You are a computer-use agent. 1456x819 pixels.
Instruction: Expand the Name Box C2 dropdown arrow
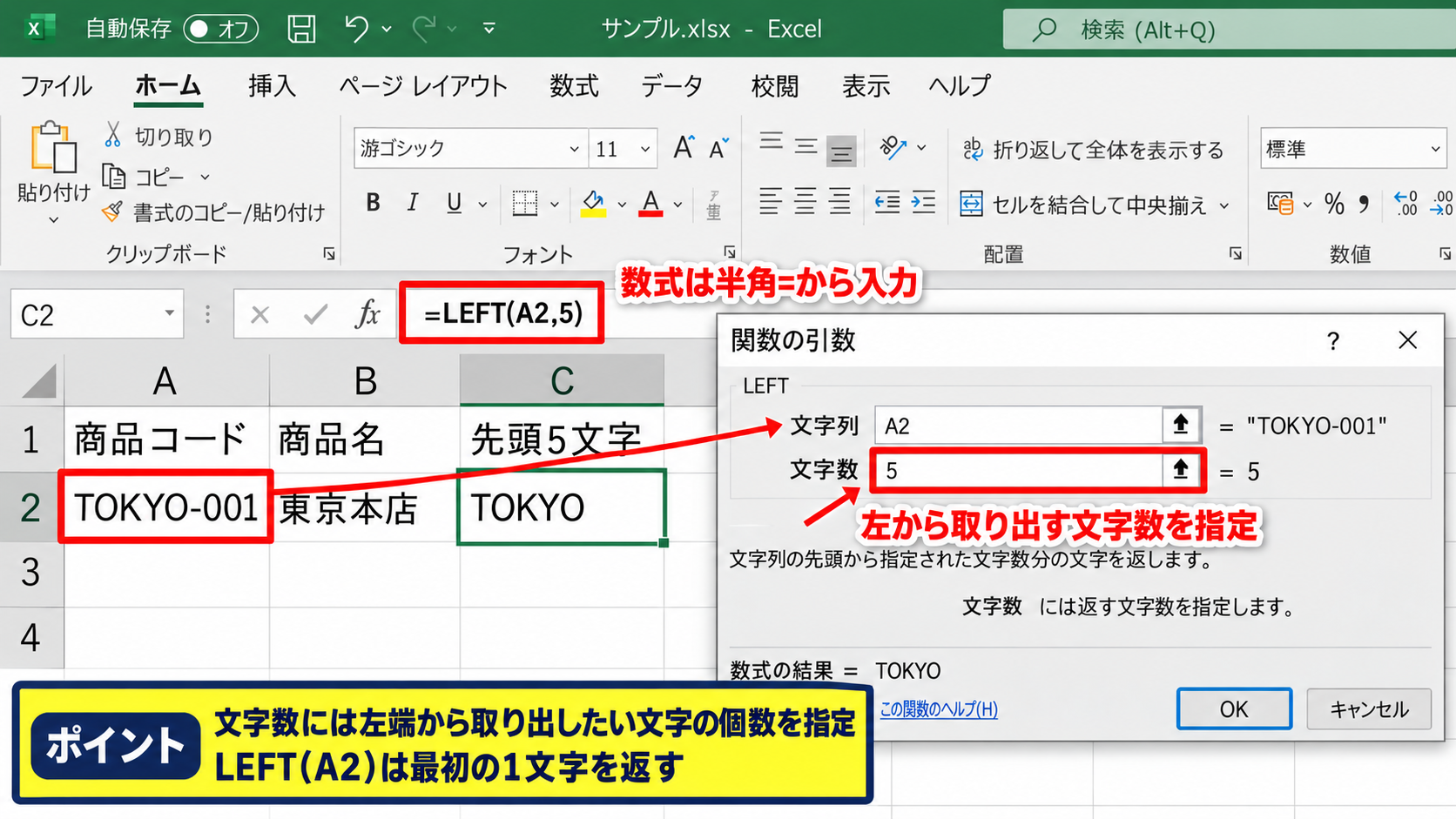169,313
